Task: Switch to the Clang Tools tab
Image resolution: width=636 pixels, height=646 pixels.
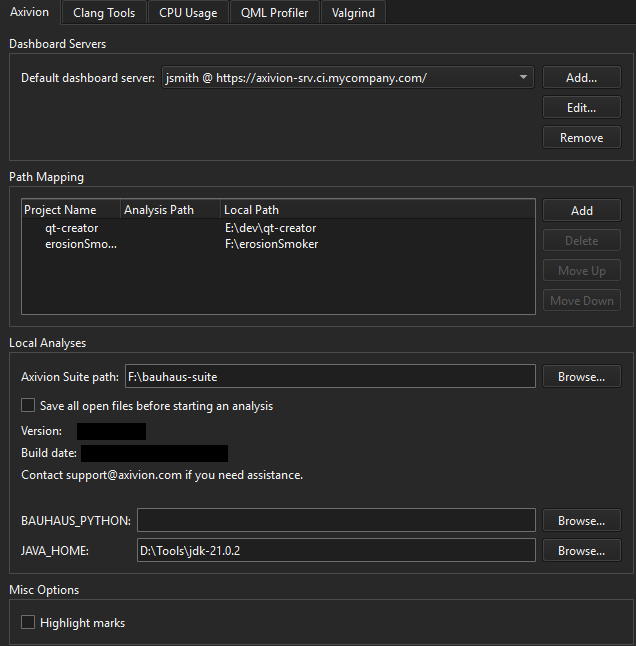Action: [x=104, y=12]
